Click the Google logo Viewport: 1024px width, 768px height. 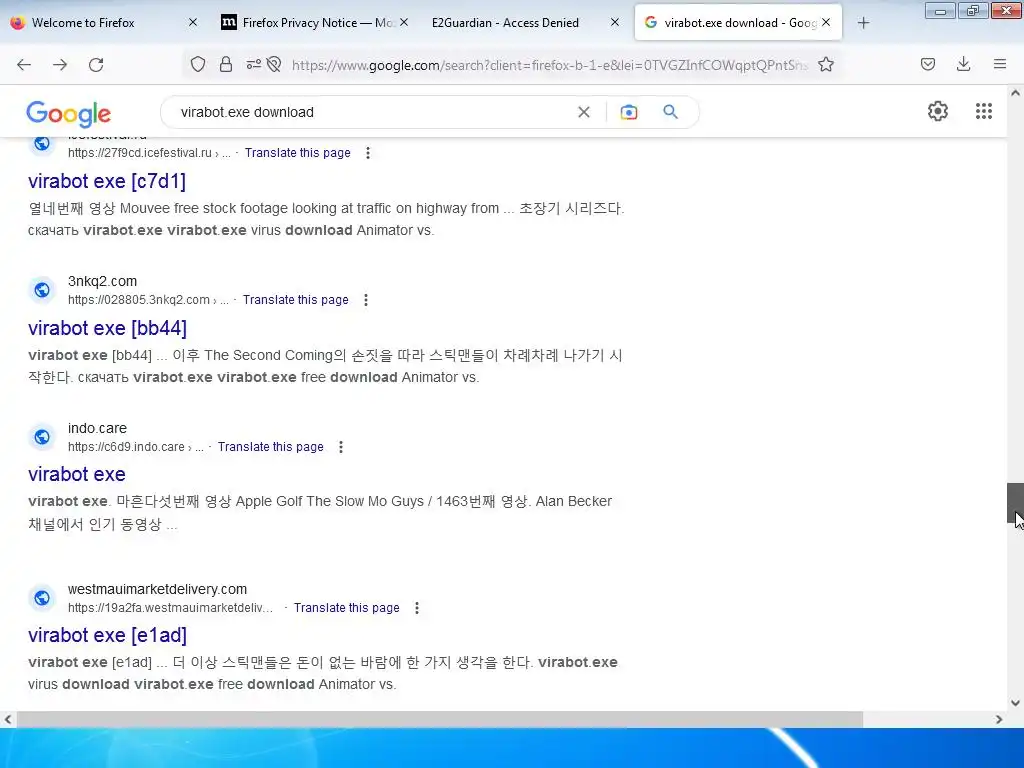69,114
